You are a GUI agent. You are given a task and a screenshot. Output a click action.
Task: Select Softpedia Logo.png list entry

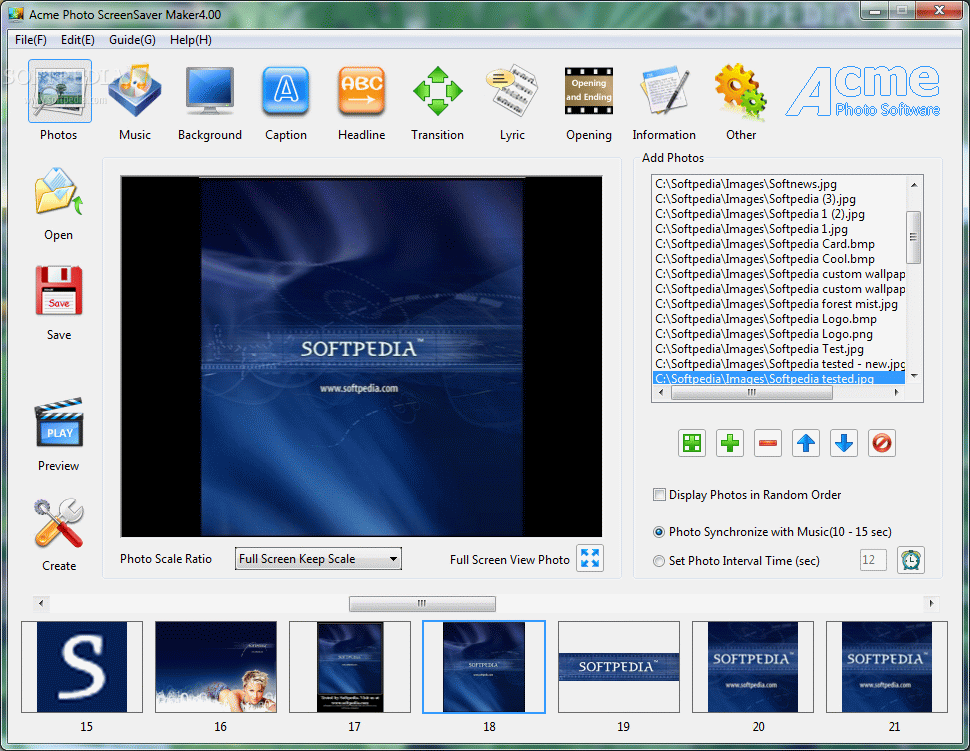764,334
